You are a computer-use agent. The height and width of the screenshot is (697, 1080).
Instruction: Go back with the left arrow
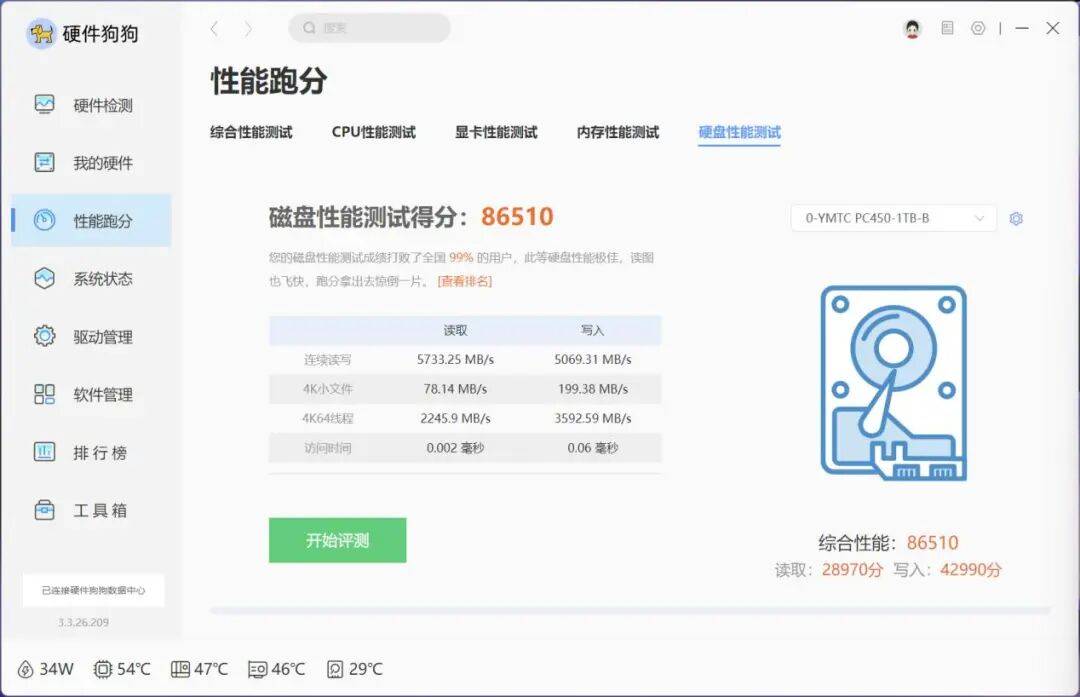point(214,28)
